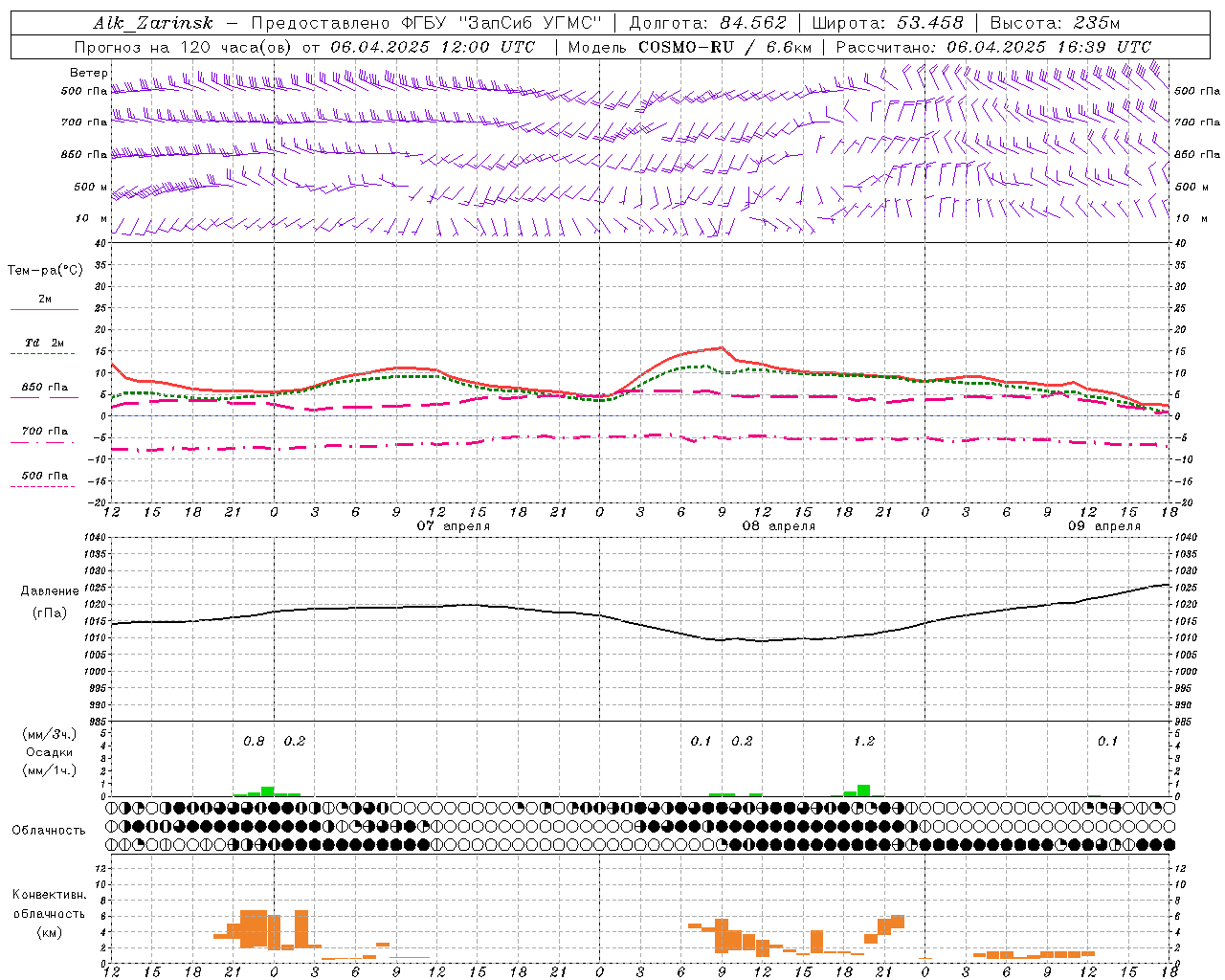
Task: Click the 2м temperature legend label
Action: [45, 299]
